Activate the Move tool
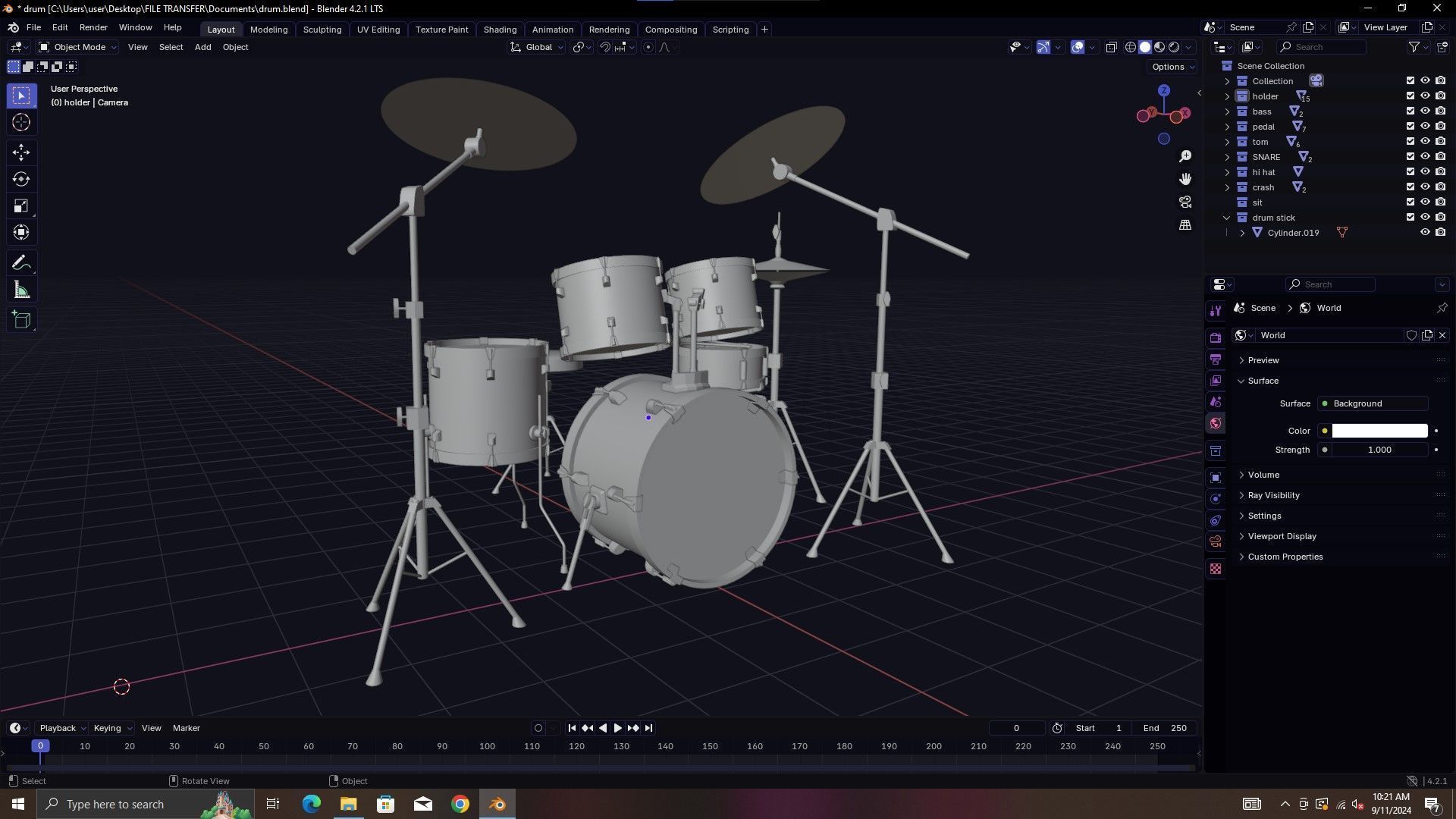 point(21,152)
